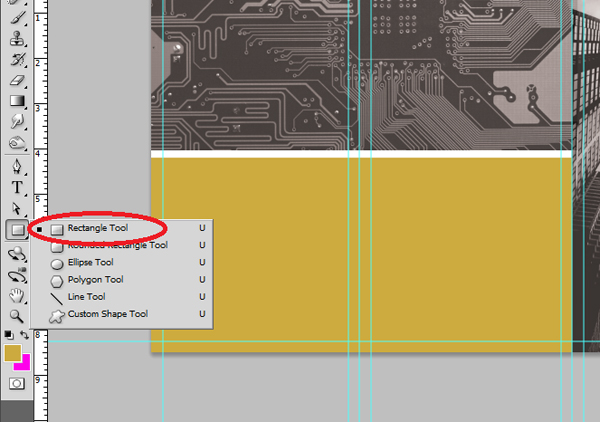Screen dimensions: 600x422
Task: Click the active Rectangle shape tool button
Action: pos(17,230)
